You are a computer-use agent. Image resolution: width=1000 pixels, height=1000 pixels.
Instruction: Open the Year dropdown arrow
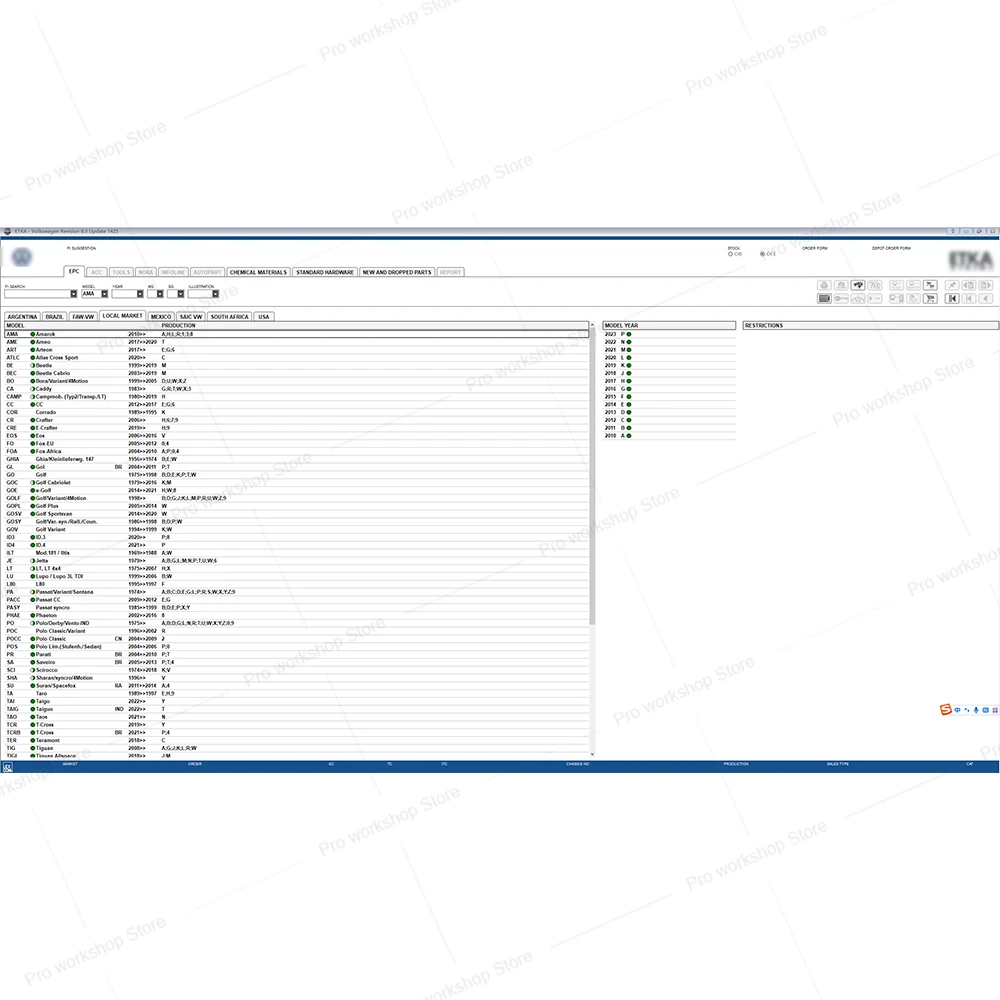[x=140, y=294]
